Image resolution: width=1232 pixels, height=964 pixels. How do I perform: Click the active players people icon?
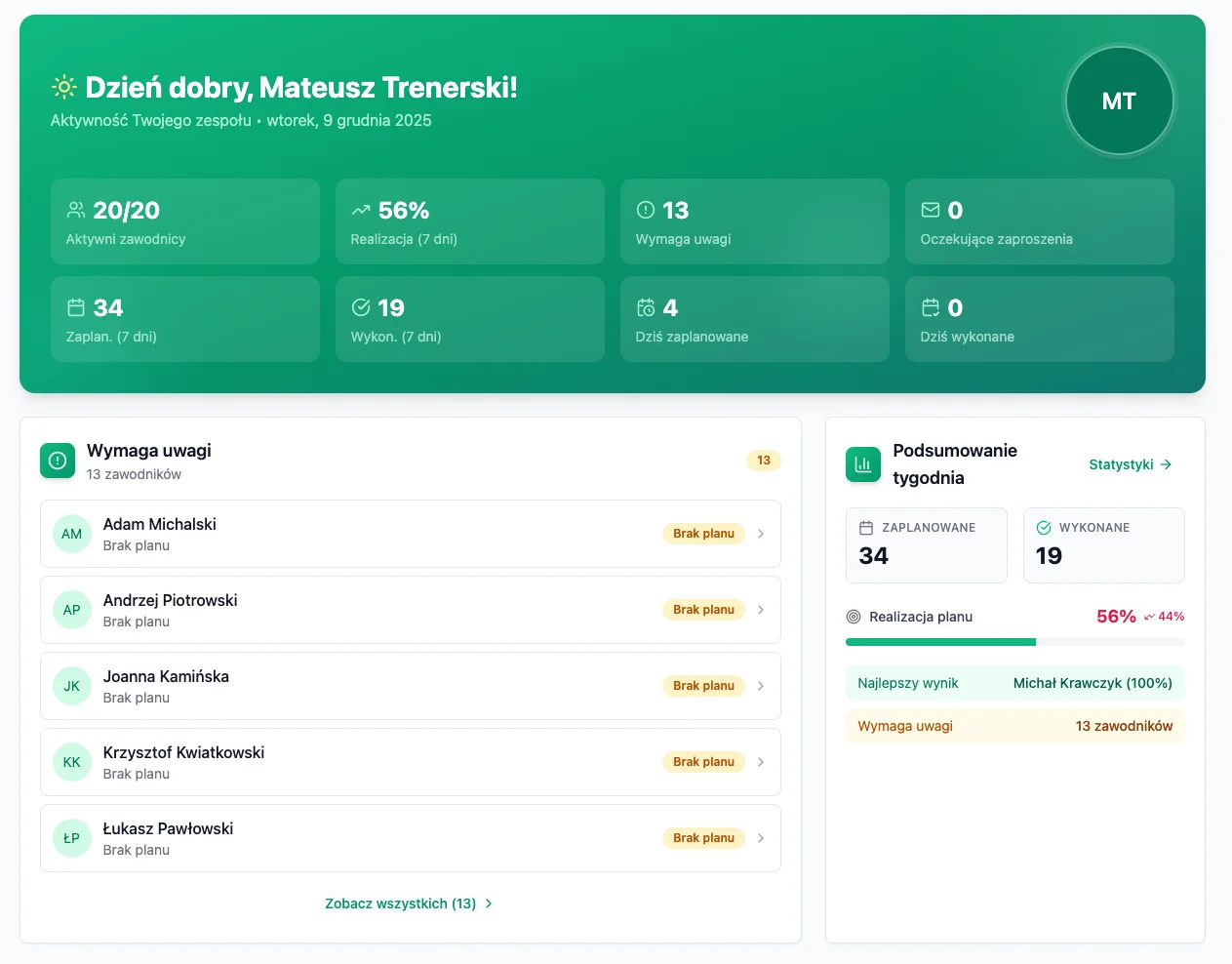76,210
